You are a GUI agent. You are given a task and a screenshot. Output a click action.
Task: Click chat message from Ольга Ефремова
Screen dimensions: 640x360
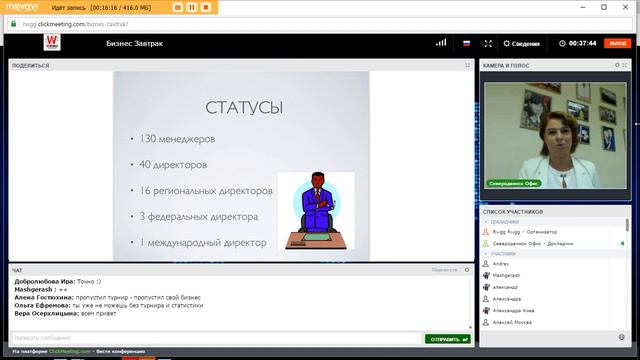click(x=109, y=305)
